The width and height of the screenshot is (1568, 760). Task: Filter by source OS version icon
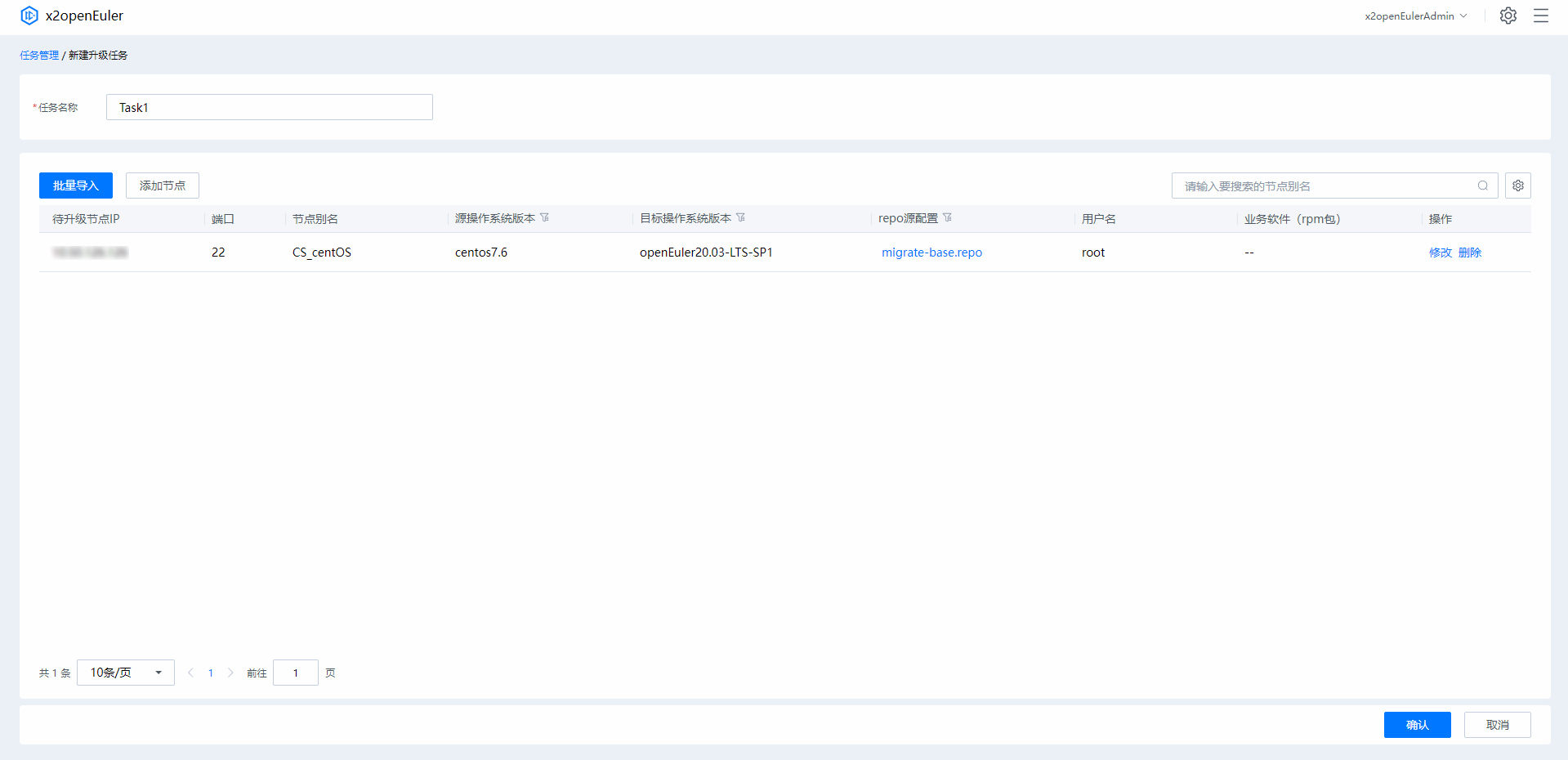[545, 218]
